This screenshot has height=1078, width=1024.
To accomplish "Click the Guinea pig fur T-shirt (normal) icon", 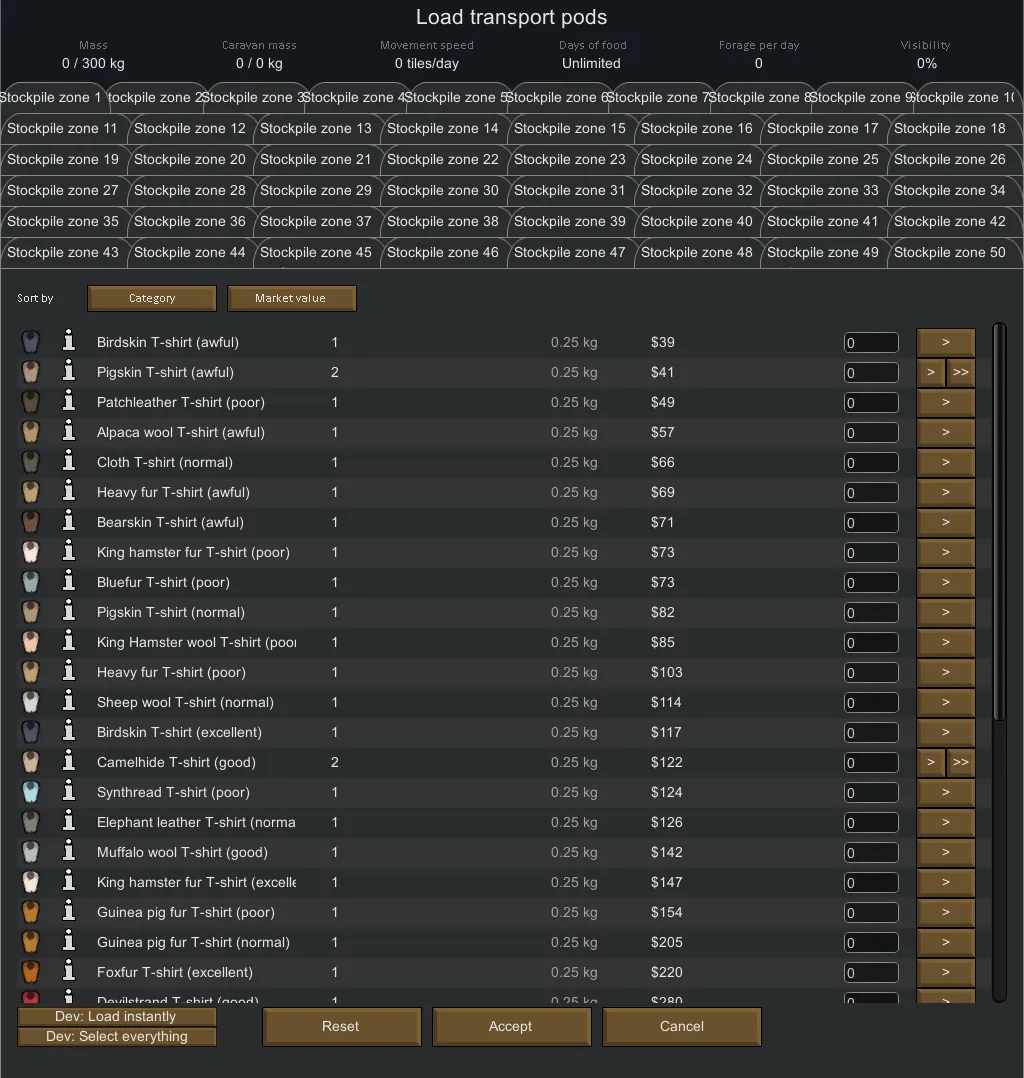I will pos(30,942).
